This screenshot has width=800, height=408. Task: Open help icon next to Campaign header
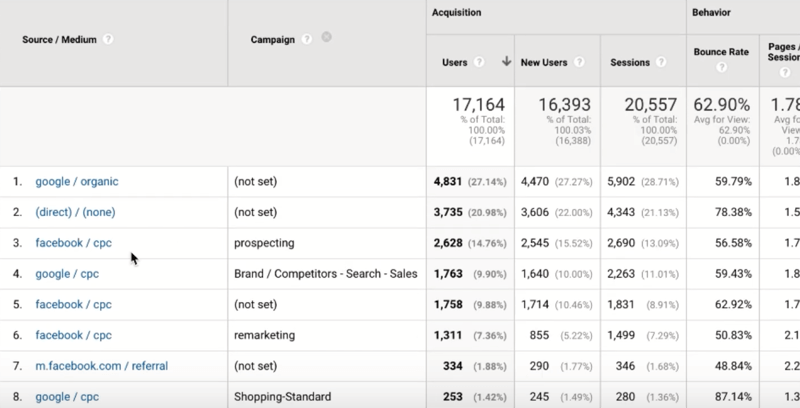tap(306, 39)
